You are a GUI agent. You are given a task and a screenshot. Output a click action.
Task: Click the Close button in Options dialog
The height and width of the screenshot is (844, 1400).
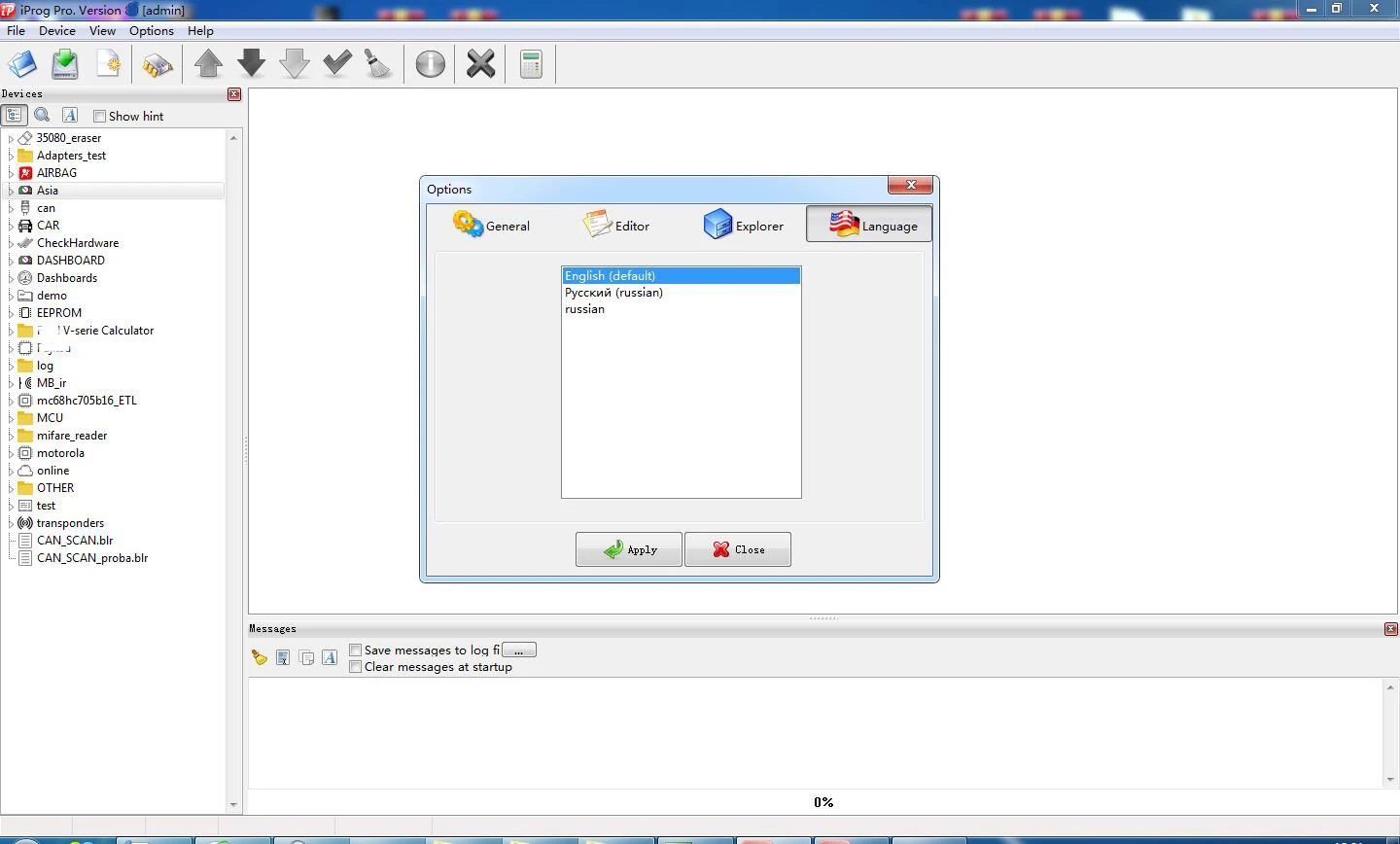click(x=737, y=549)
